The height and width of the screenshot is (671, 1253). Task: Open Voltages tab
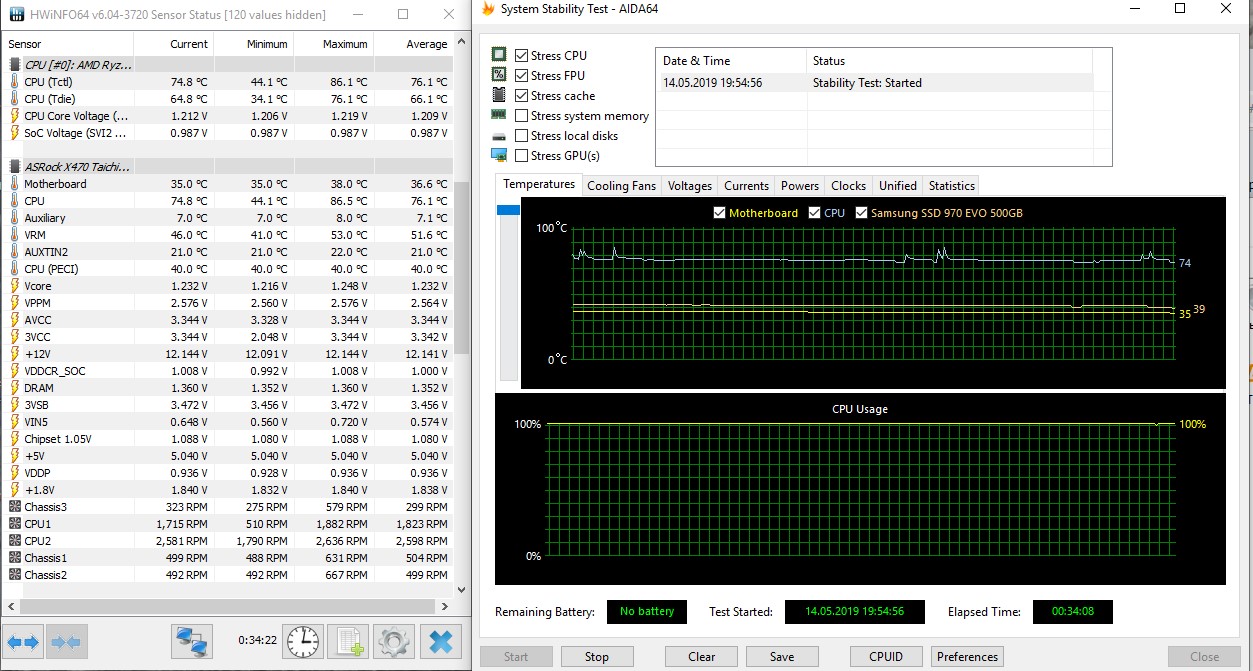690,186
